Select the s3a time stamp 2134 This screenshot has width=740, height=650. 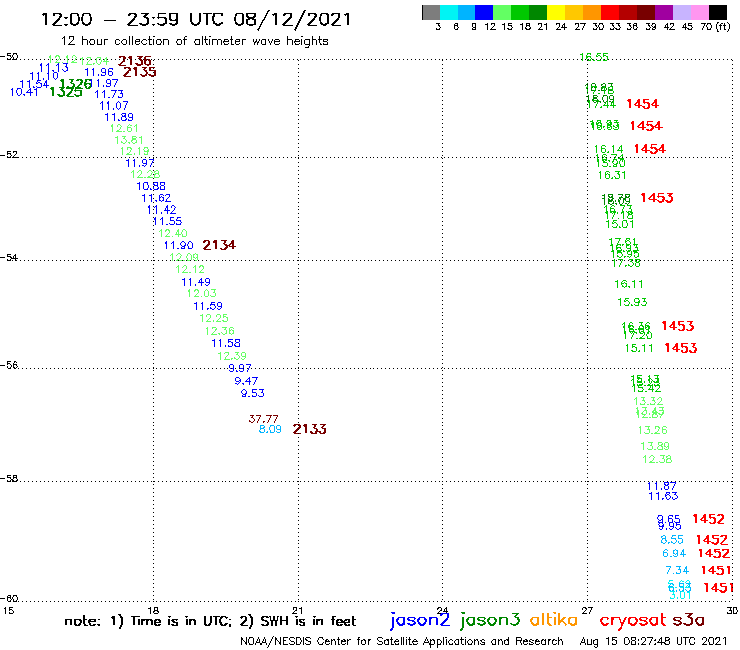(x=219, y=245)
